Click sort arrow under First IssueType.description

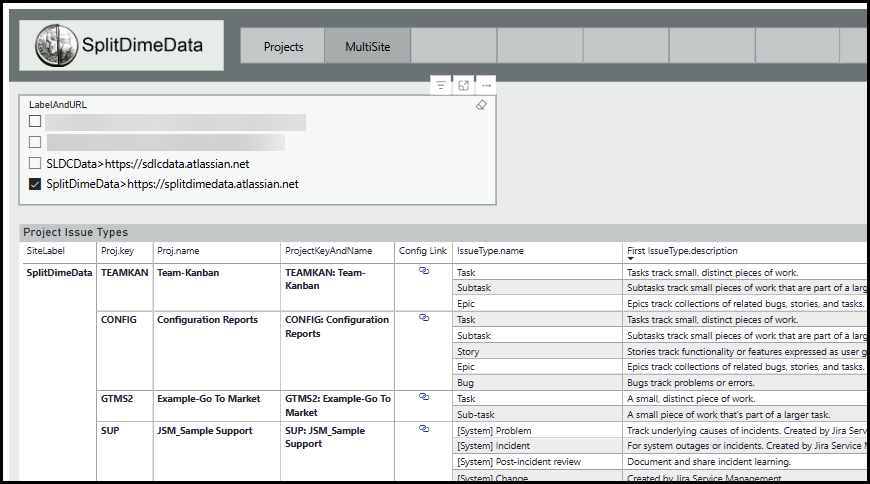click(630, 259)
